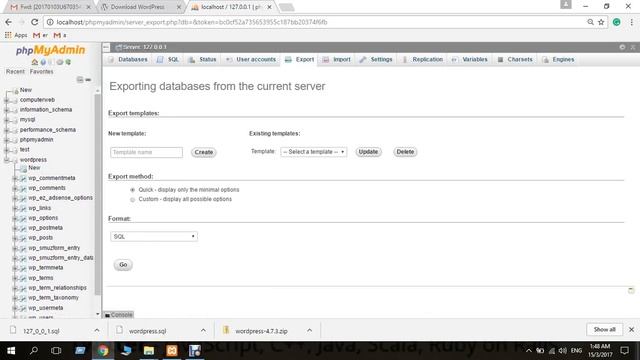
Task: Click the wordpress-4.7.3.zip file icon
Action: pyautogui.click(x=226, y=330)
